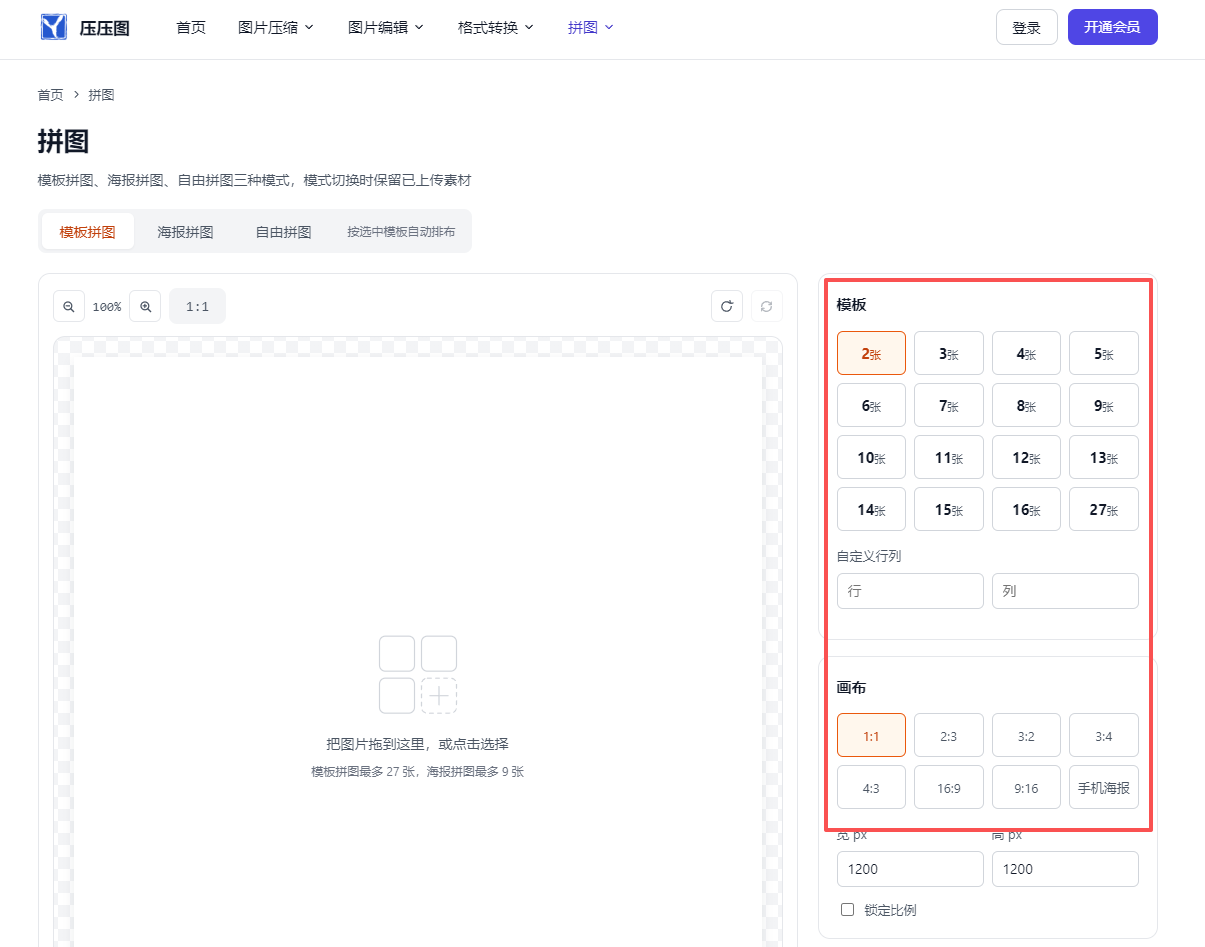Choose the 2:3 canvas ratio
The height and width of the screenshot is (947, 1205).
pos(949,735)
